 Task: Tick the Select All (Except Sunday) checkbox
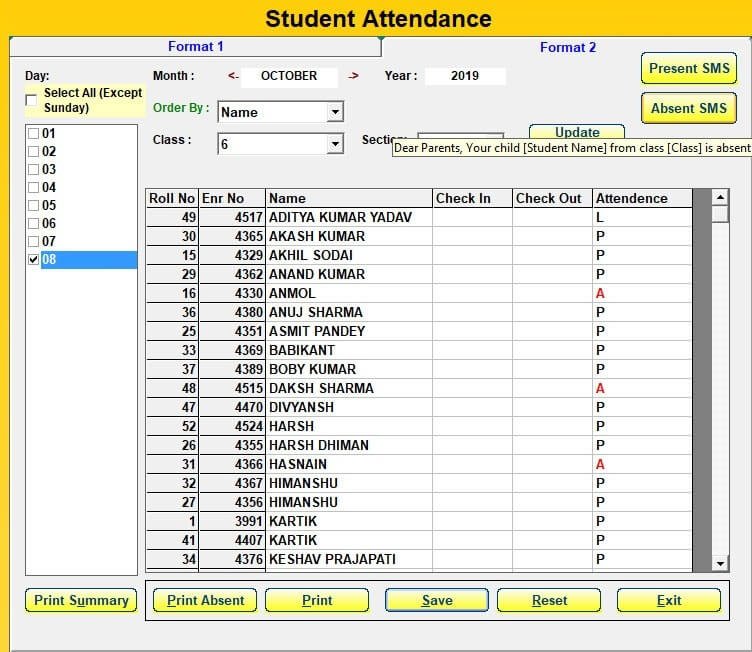[31, 100]
